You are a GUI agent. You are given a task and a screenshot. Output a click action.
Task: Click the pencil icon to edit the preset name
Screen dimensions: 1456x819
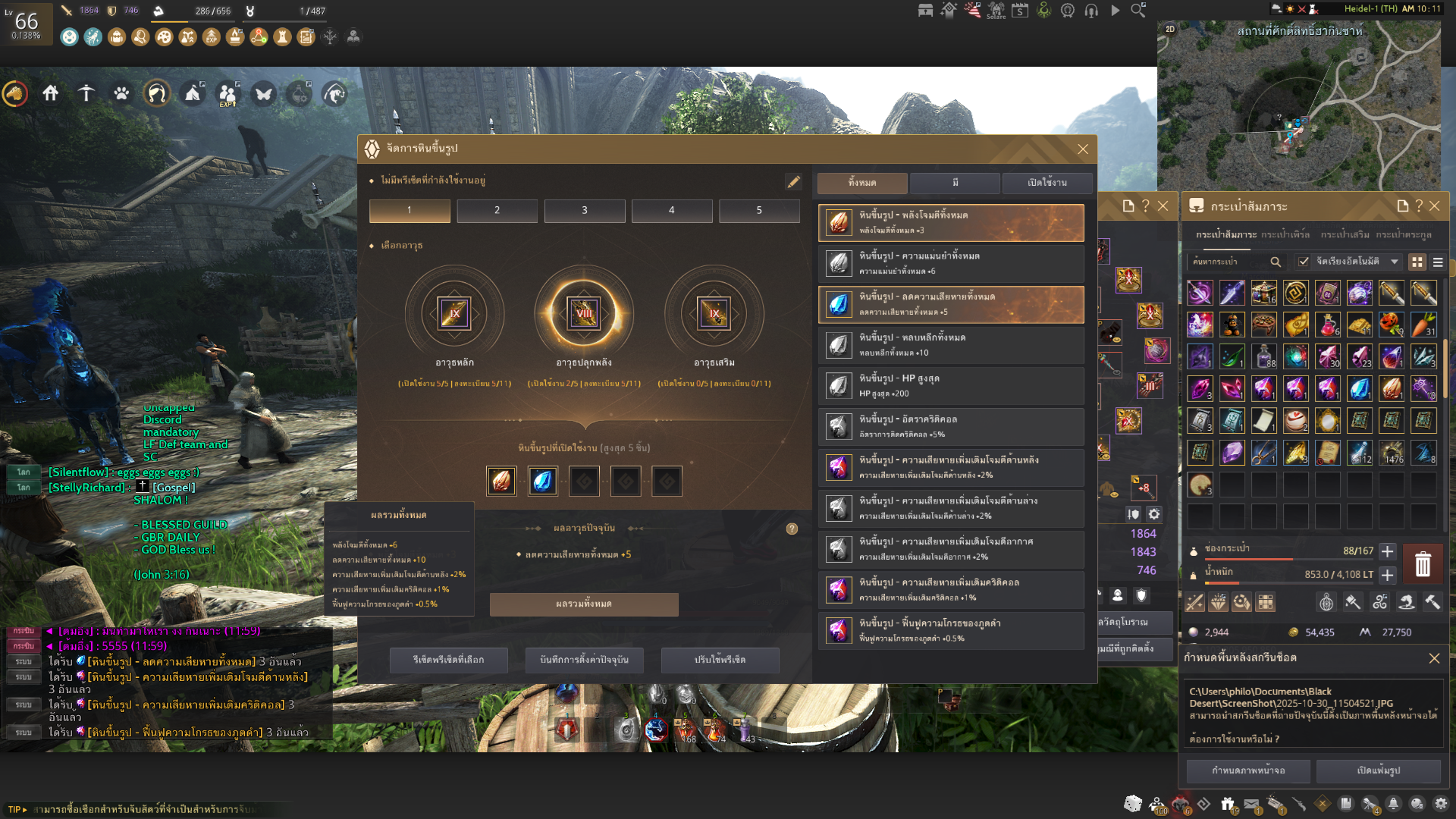pyautogui.click(x=793, y=182)
